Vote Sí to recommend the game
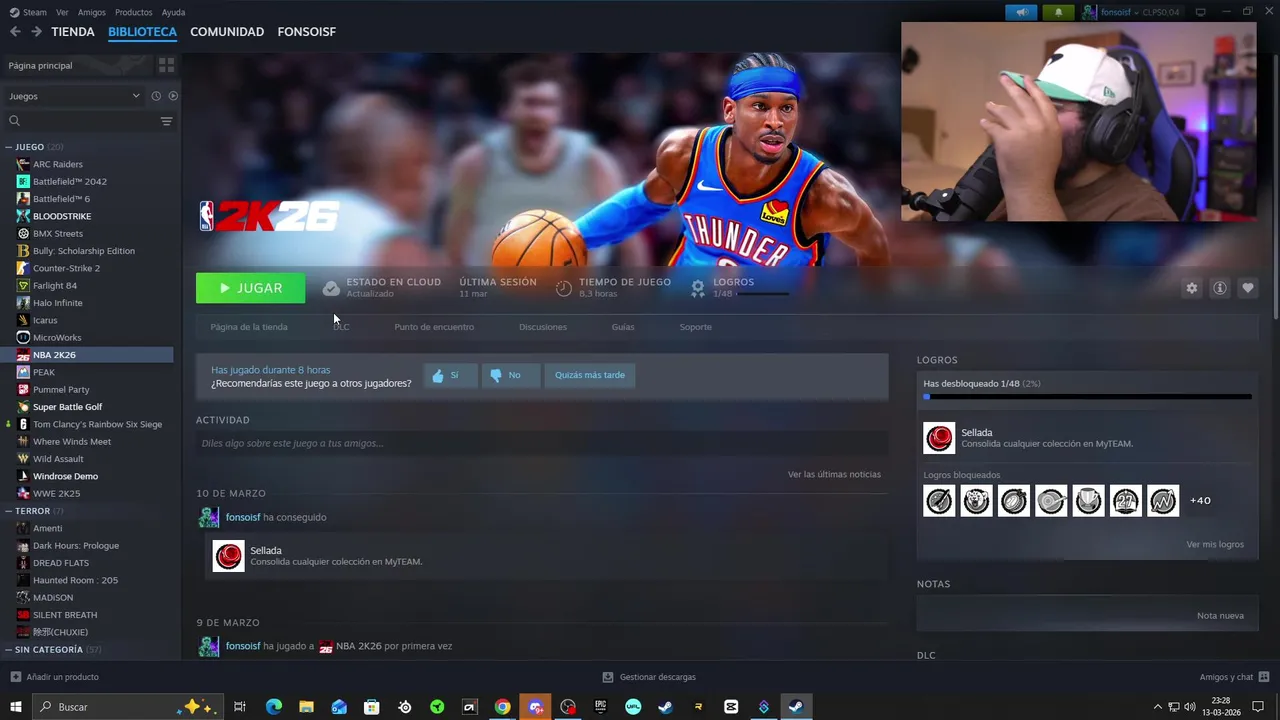The image size is (1280, 720). 450,375
